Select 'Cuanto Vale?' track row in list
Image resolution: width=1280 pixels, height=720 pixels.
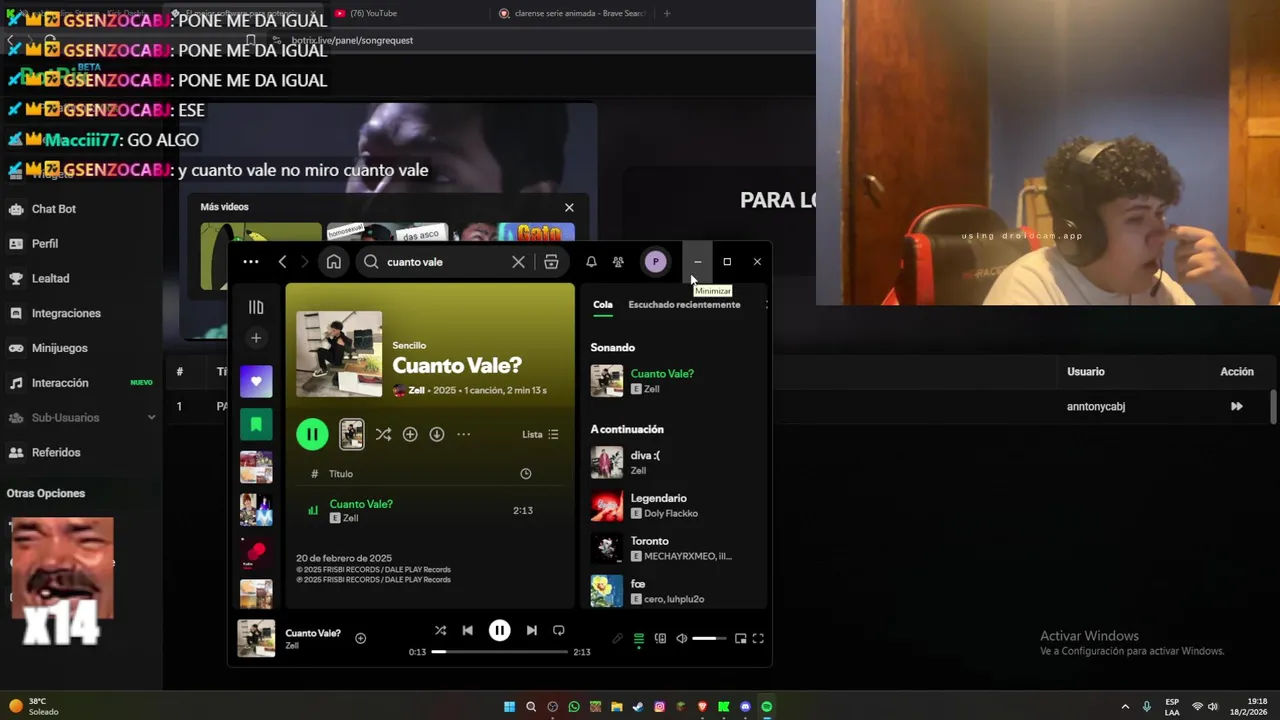430,510
